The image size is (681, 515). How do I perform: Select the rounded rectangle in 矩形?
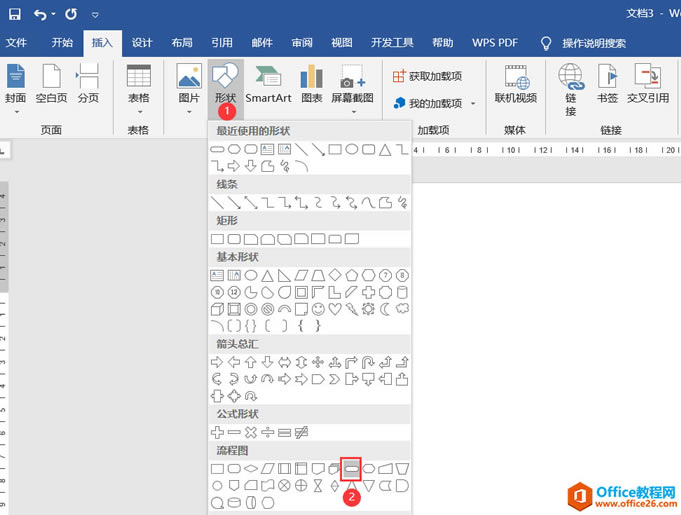click(x=234, y=239)
